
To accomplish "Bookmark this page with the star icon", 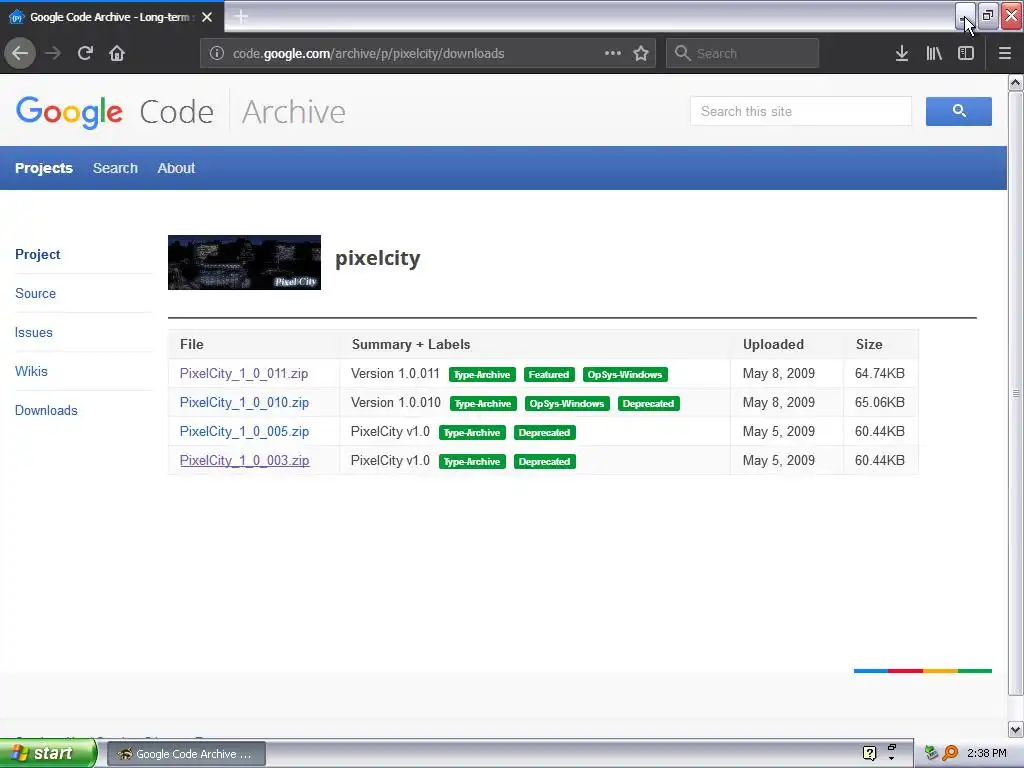I will 641,53.
